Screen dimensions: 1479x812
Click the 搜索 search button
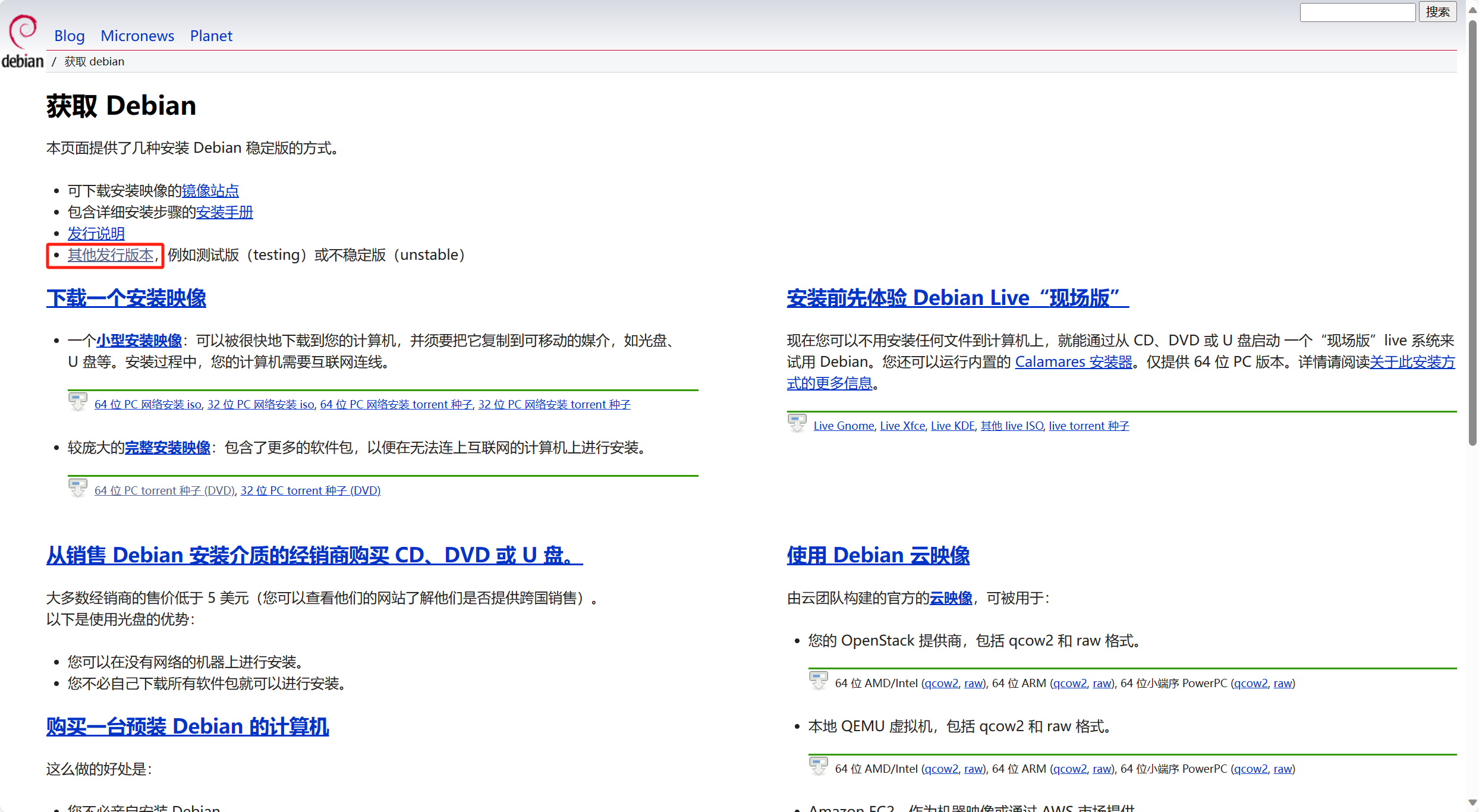[1437, 12]
